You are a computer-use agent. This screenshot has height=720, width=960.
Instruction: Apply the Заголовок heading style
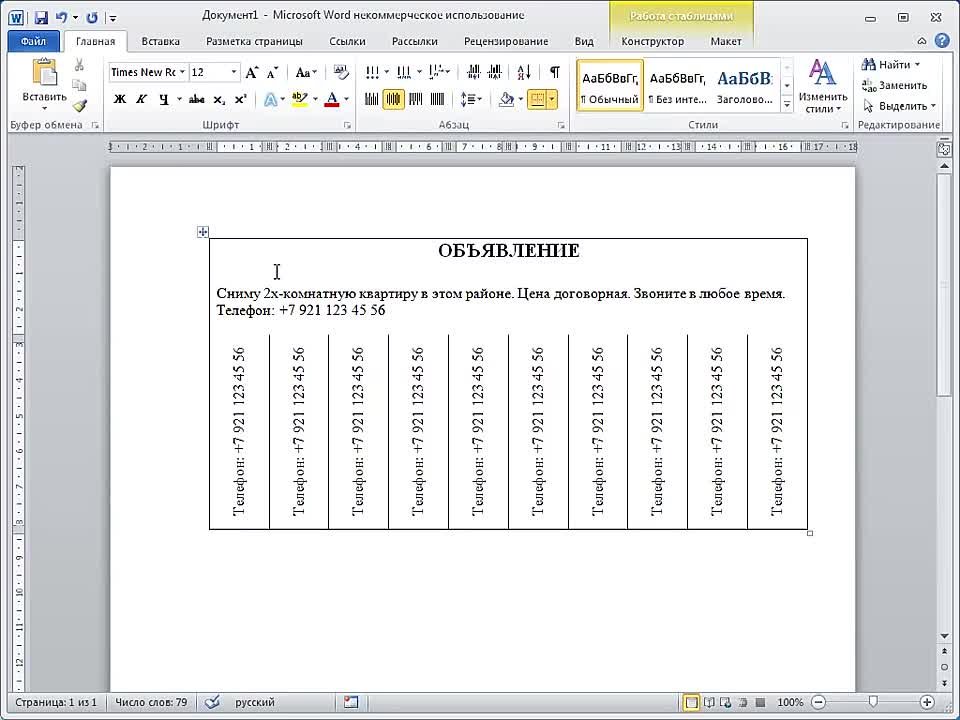click(745, 86)
